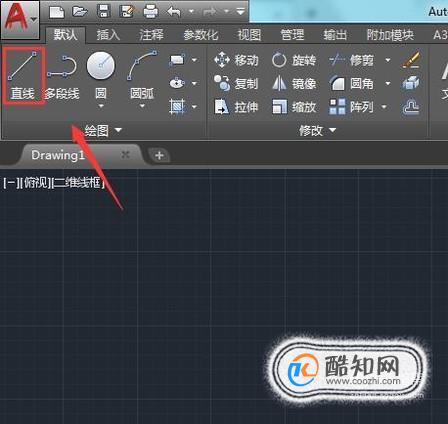Screen dimensions: 448x424
Task: Select the 旋转 rotate tool
Action: (294, 60)
